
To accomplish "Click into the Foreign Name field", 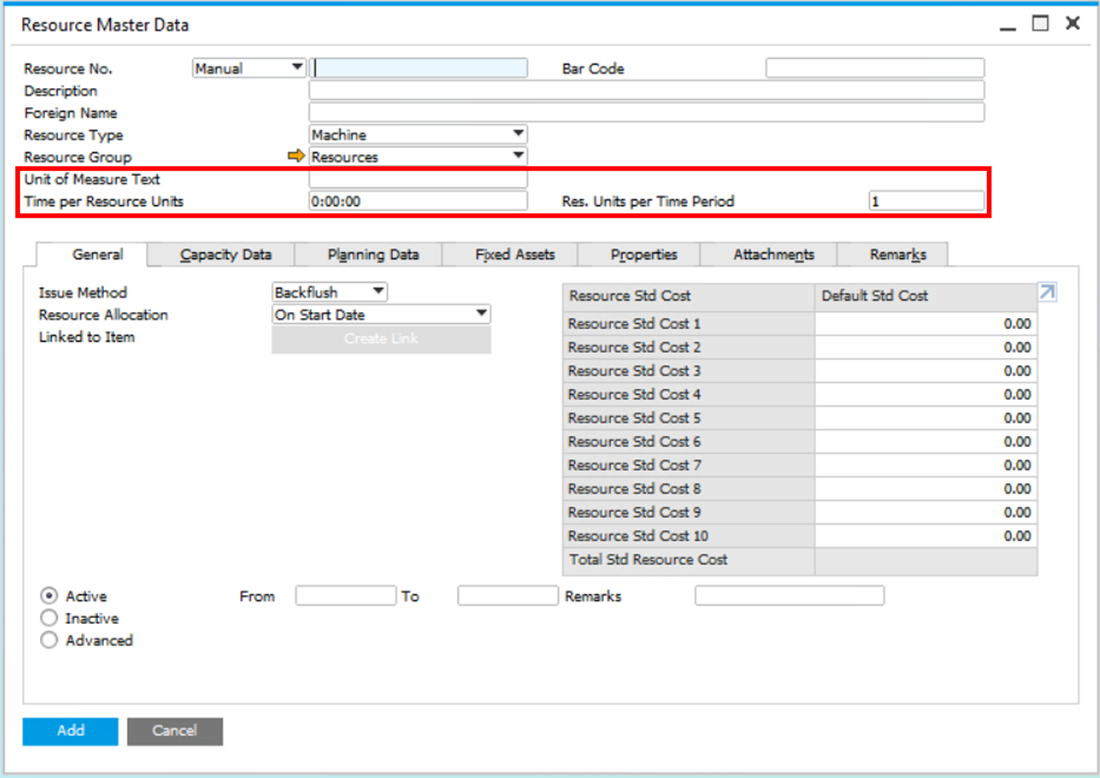I will [646, 112].
